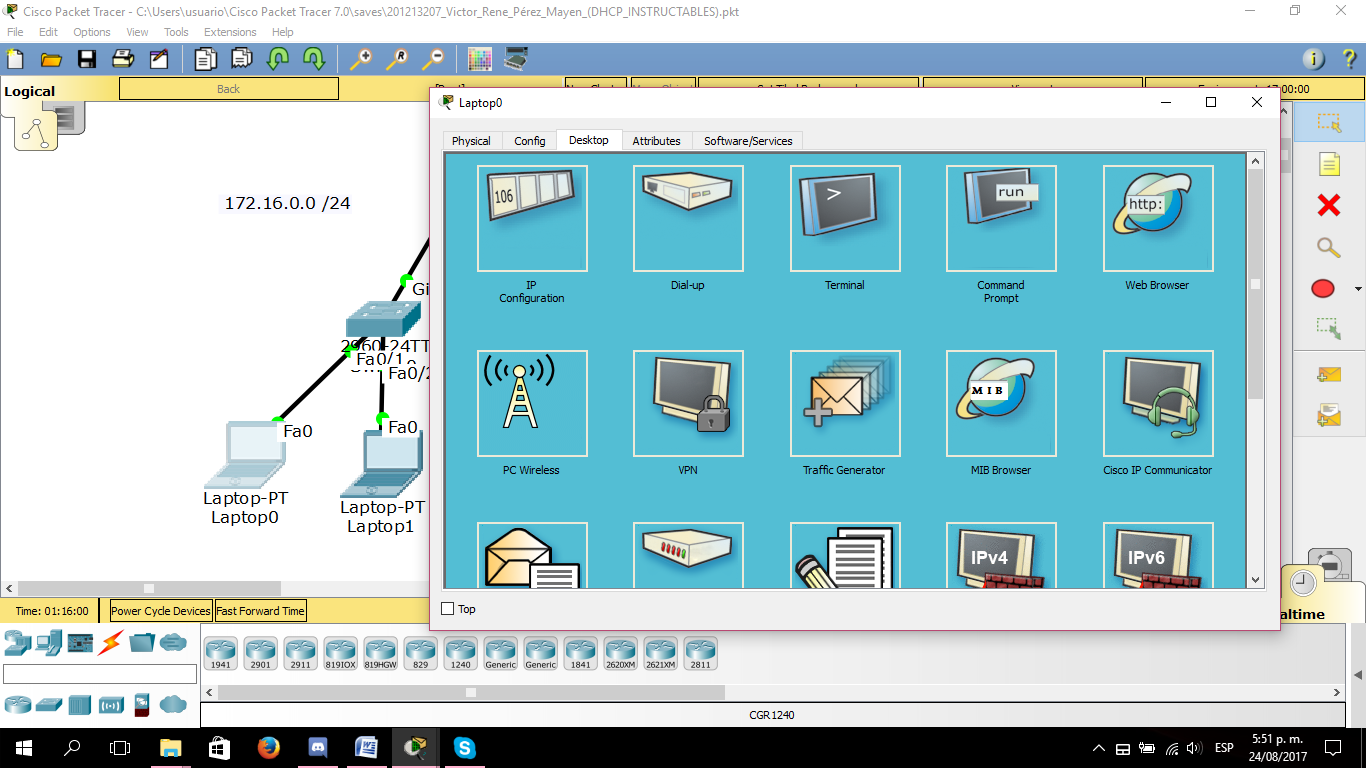
Task: Open Cisco IP Communicator icon
Action: click(1158, 403)
